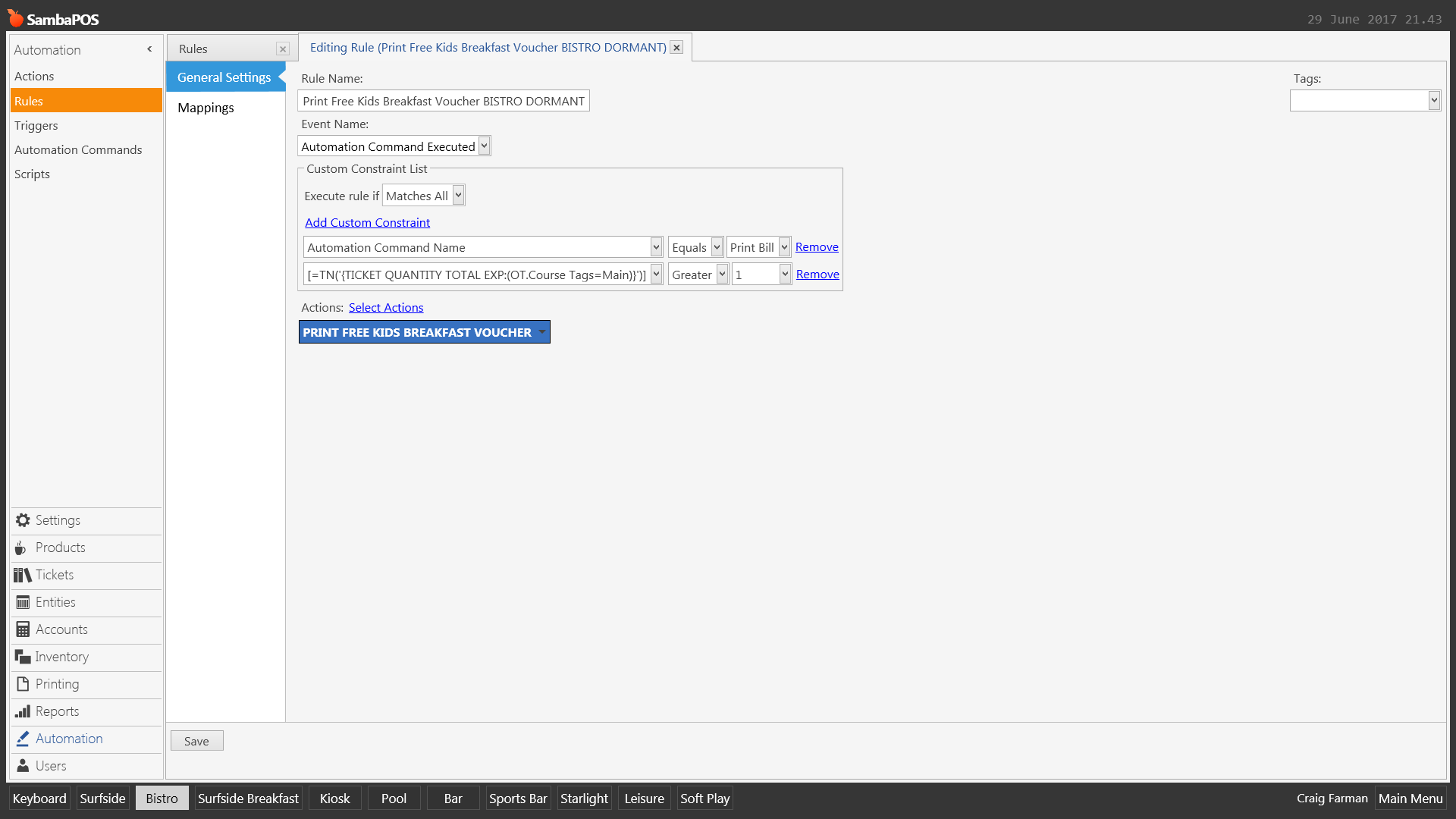1456x819 pixels.
Task: Click the Printing page icon
Action: pyautogui.click(x=23, y=684)
